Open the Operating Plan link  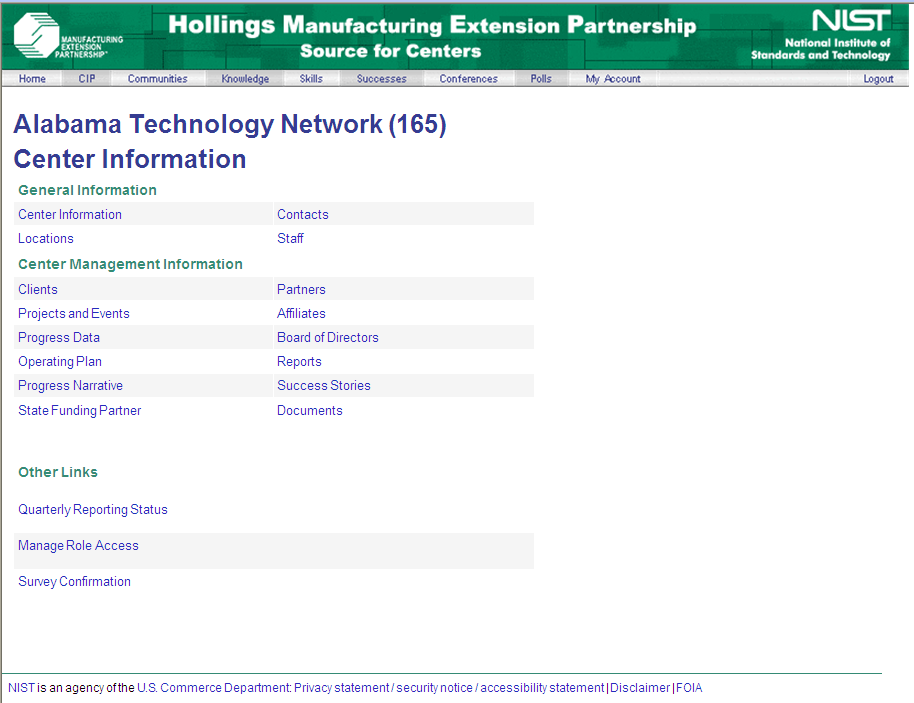60,361
